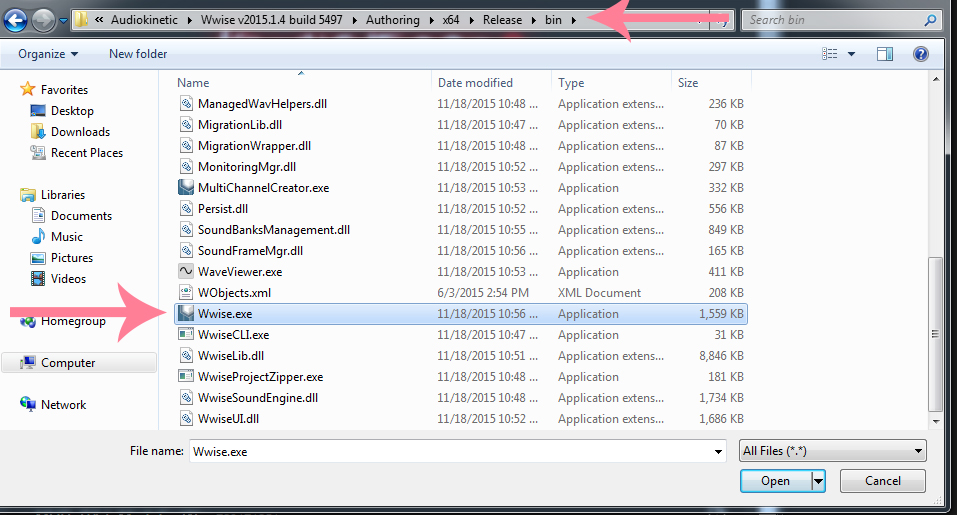Go back with the Back arrow button
The height and width of the screenshot is (515, 957).
[x=15, y=20]
